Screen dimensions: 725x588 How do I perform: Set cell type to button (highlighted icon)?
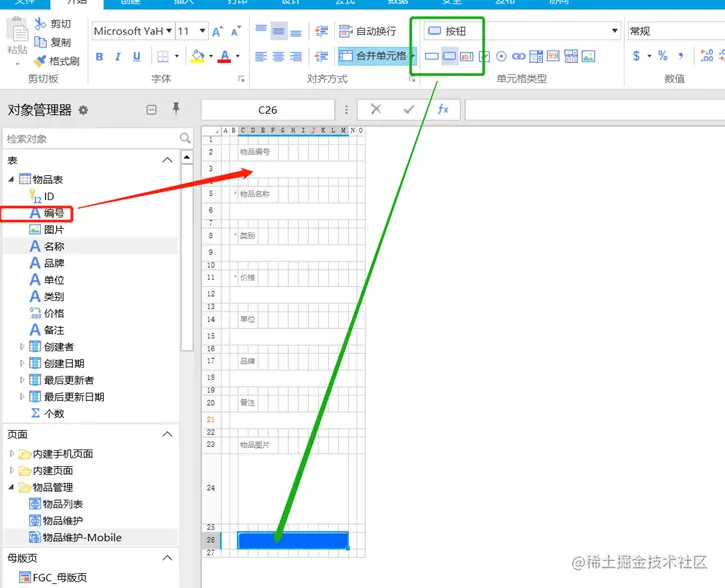pos(449,56)
